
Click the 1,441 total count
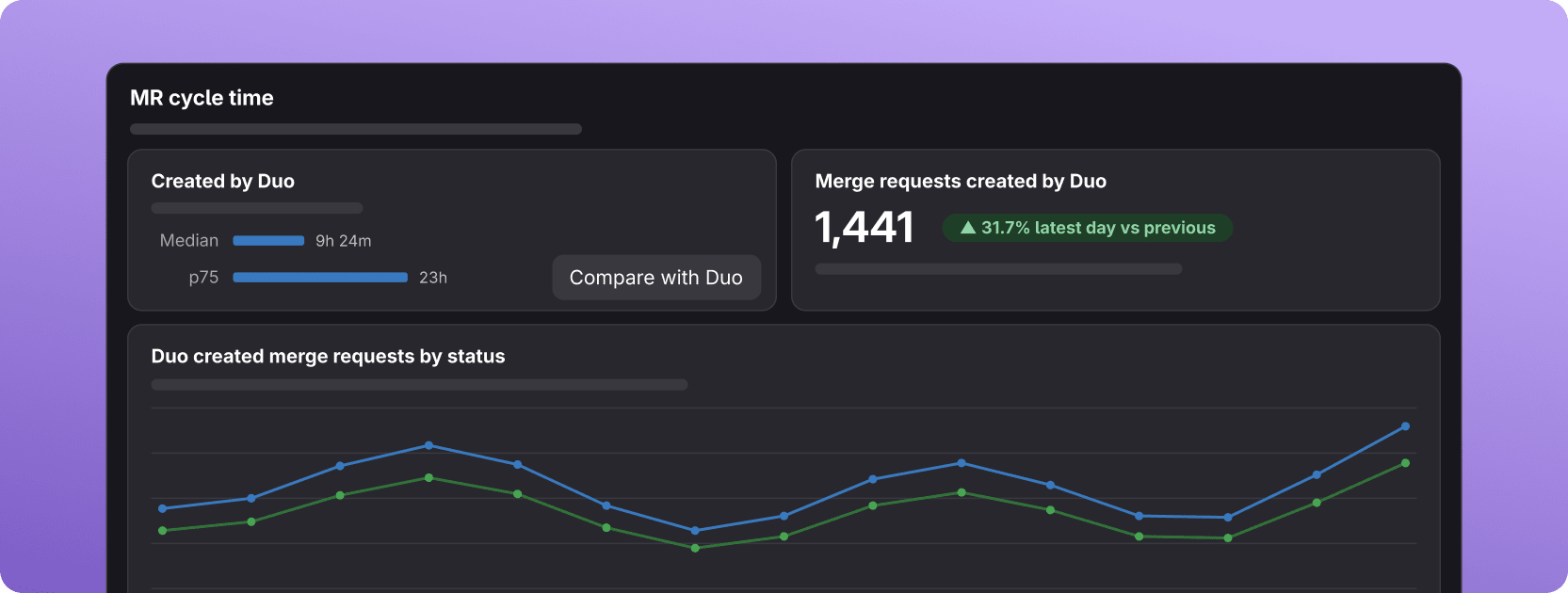pyautogui.click(x=865, y=227)
